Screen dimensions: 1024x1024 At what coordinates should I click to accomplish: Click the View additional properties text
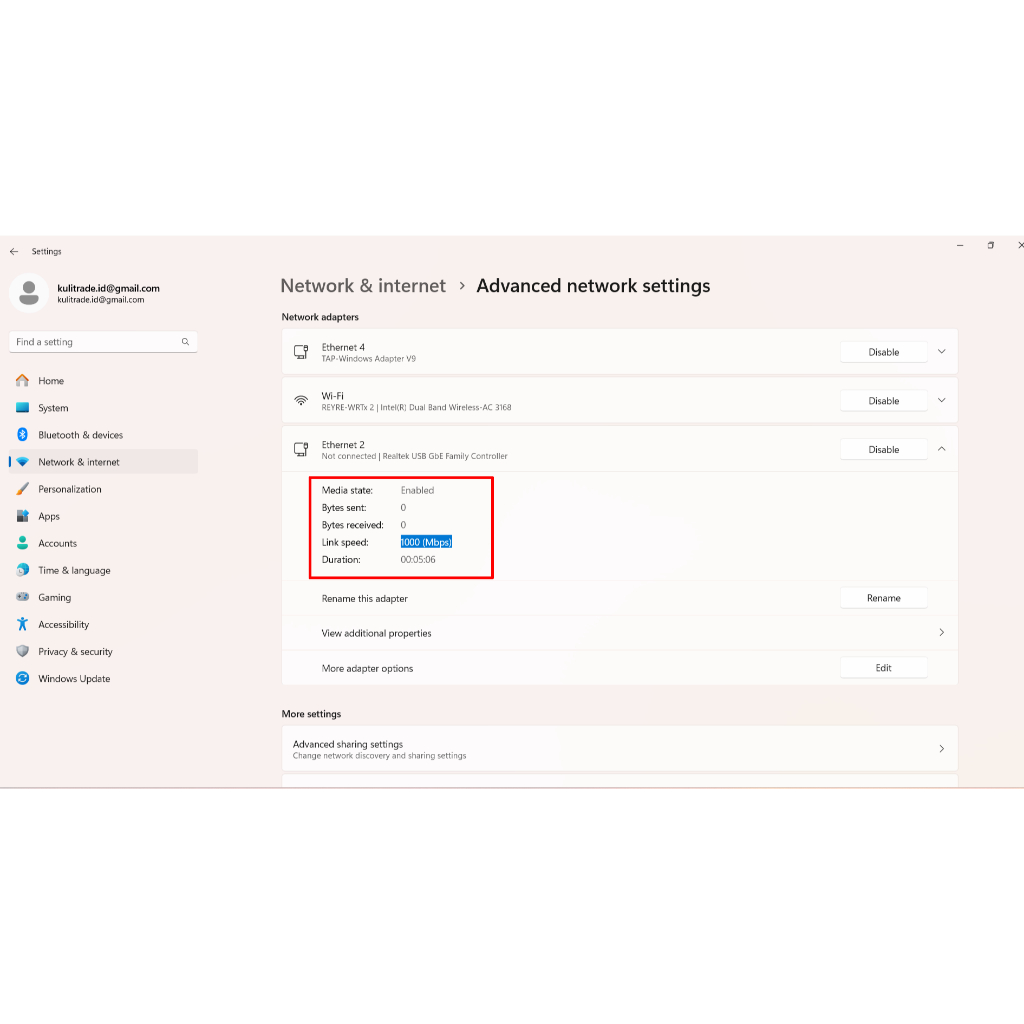pyautogui.click(x=376, y=633)
